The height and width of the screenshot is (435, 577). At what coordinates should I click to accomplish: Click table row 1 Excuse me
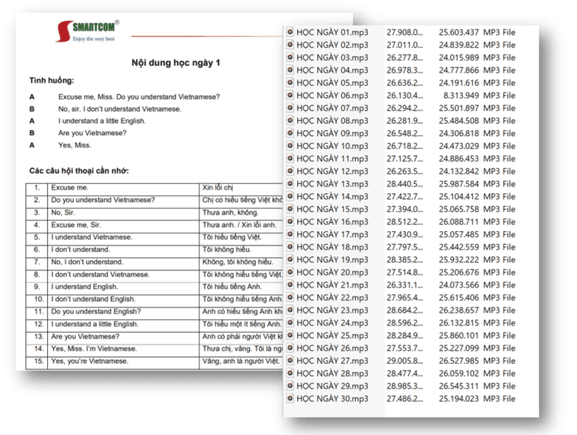point(155,188)
